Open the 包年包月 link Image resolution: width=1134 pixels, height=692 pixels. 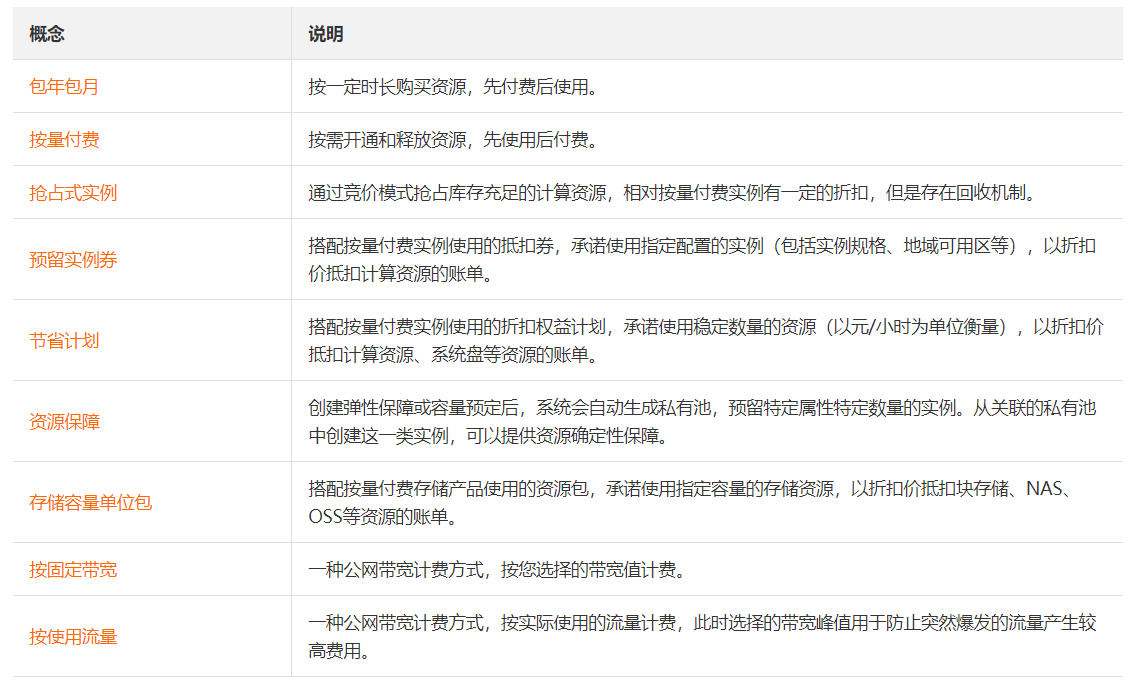coord(64,87)
